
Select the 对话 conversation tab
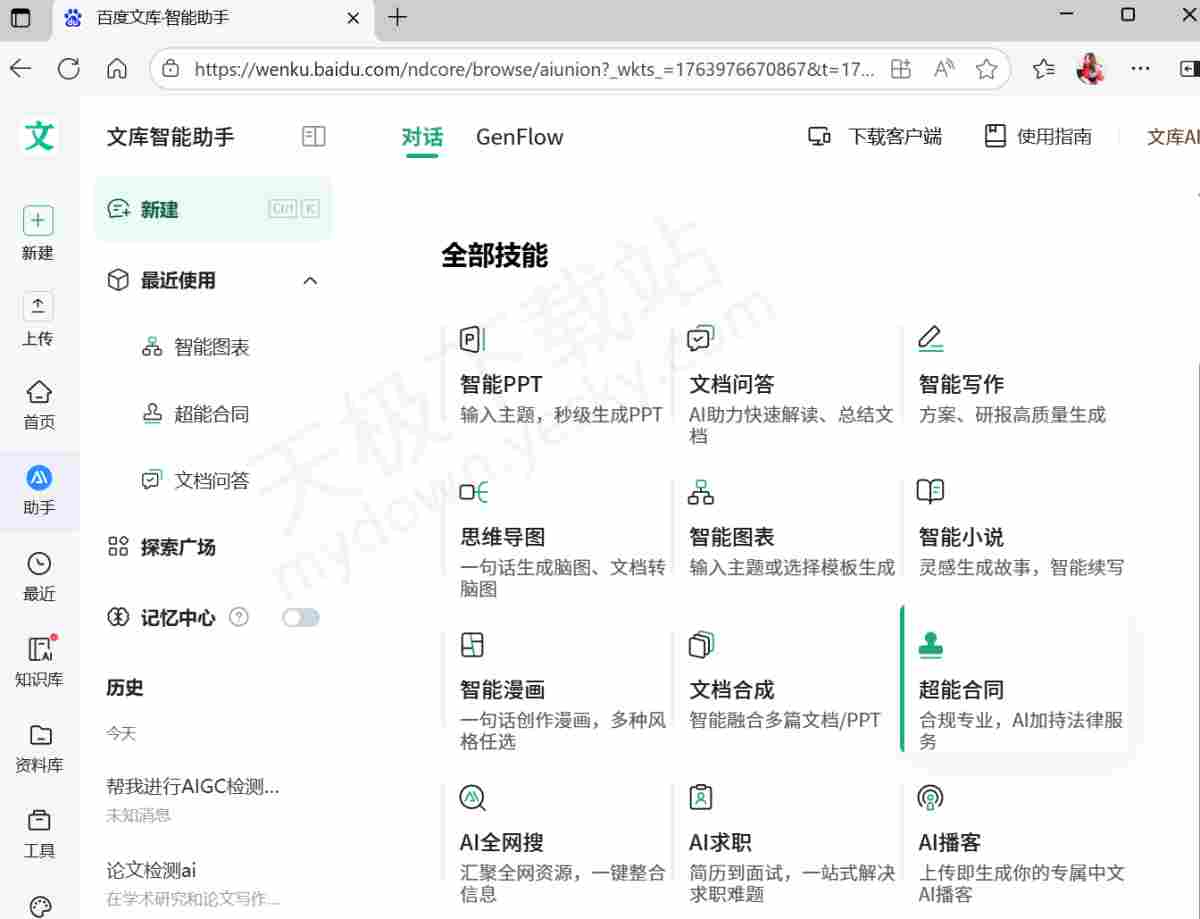tap(421, 137)
